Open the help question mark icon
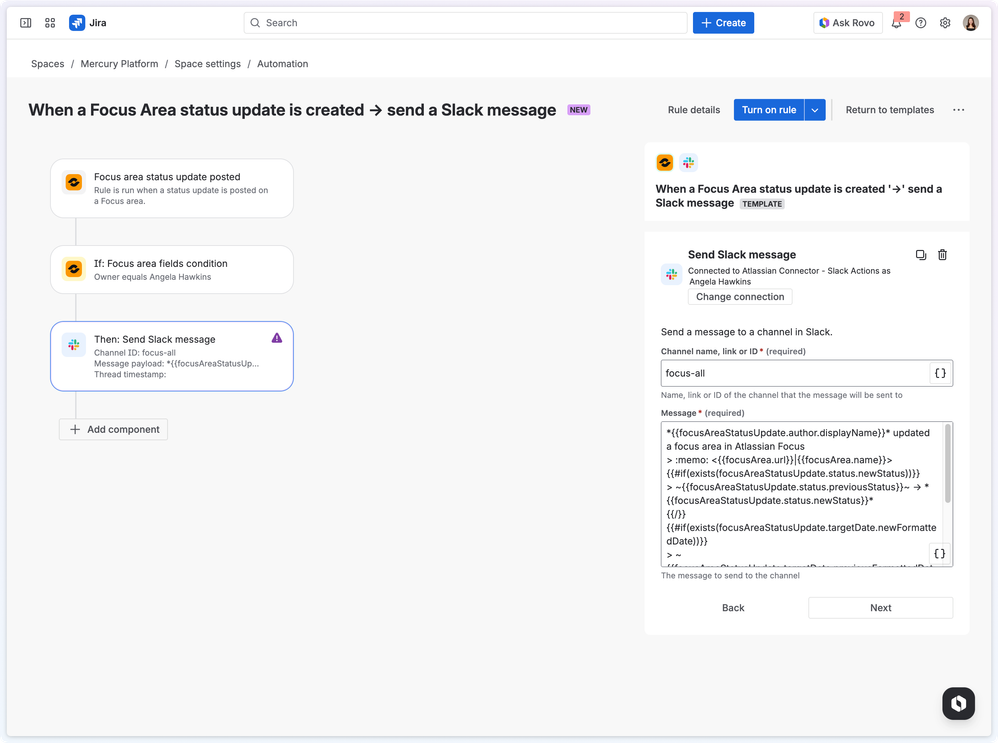 coord(920,23)
